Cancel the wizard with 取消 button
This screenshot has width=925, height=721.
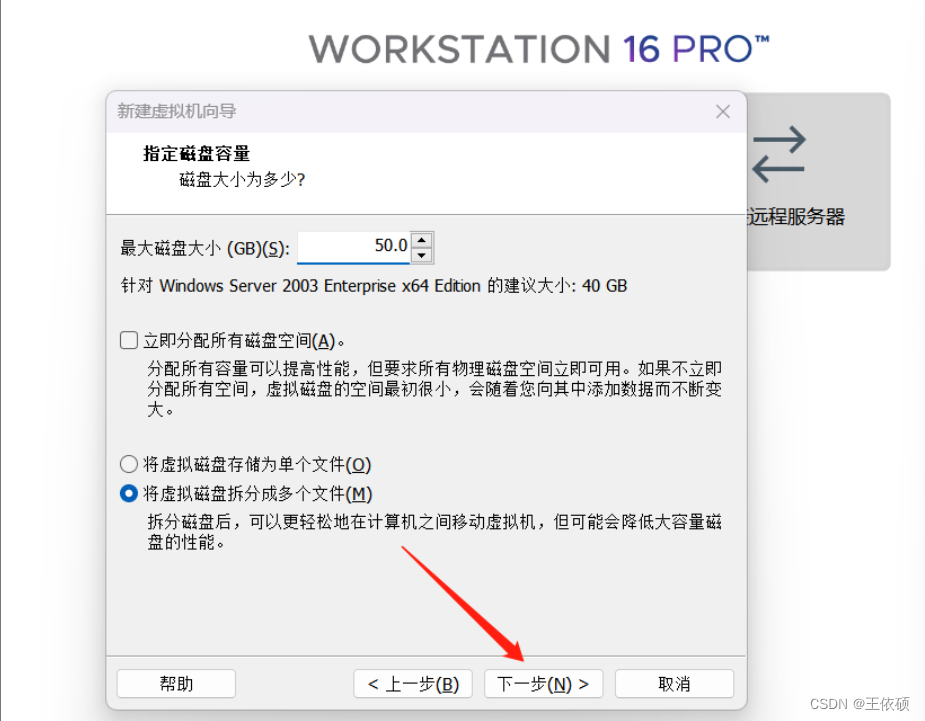(674, 684)
